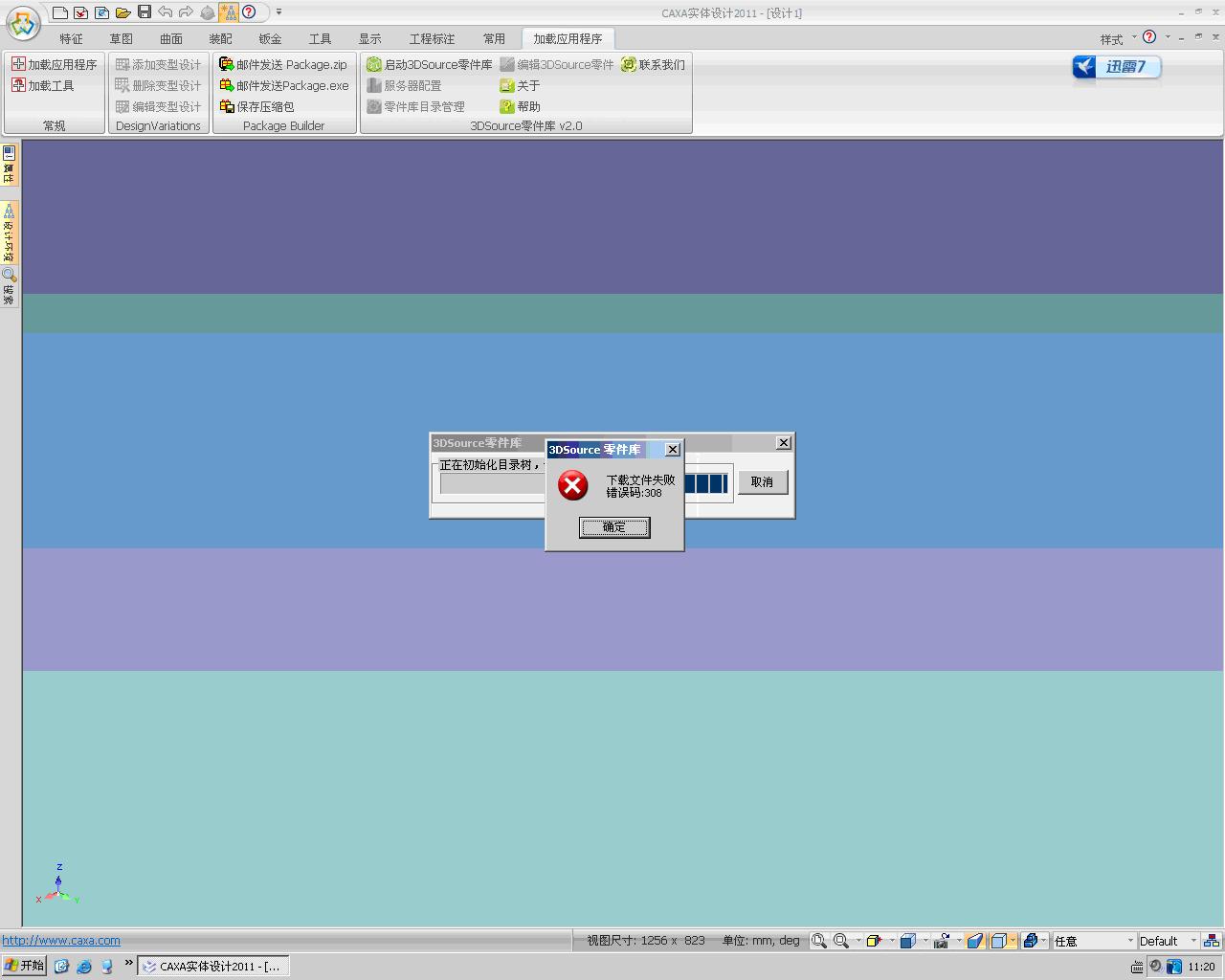Switch to the 工具 ribbon tab

coord(321,39)
